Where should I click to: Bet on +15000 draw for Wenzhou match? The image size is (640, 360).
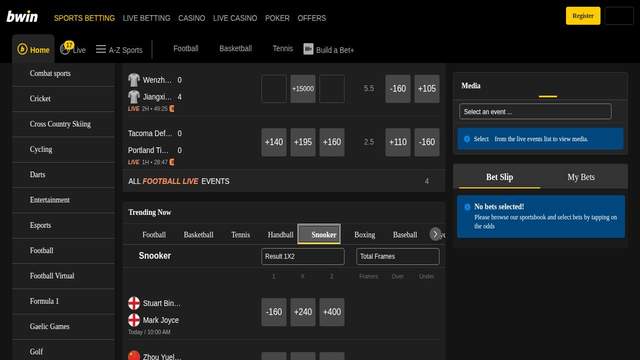tap(303, 89)
